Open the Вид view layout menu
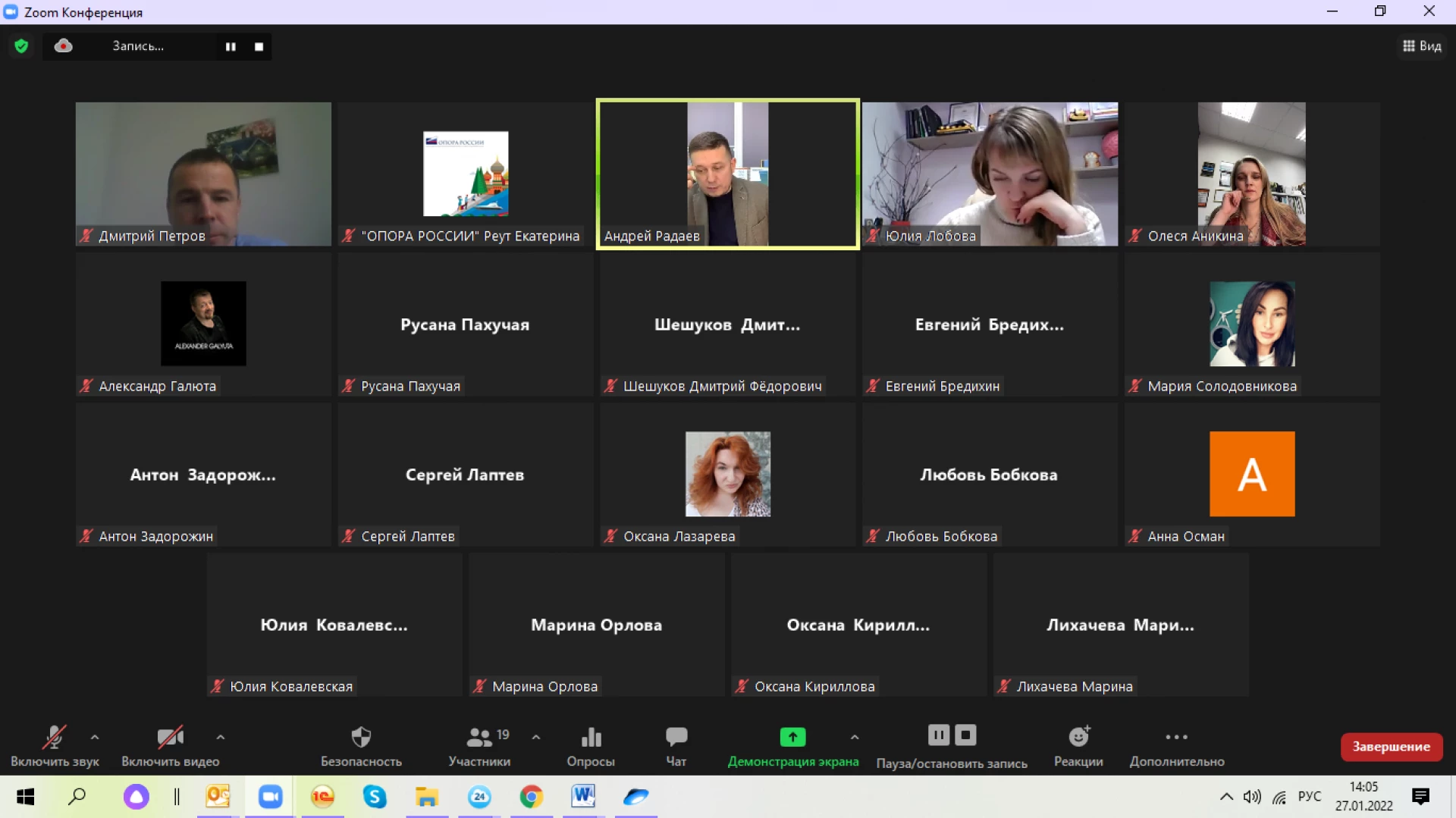The image size is (1456, 818). coord(1422,46)
